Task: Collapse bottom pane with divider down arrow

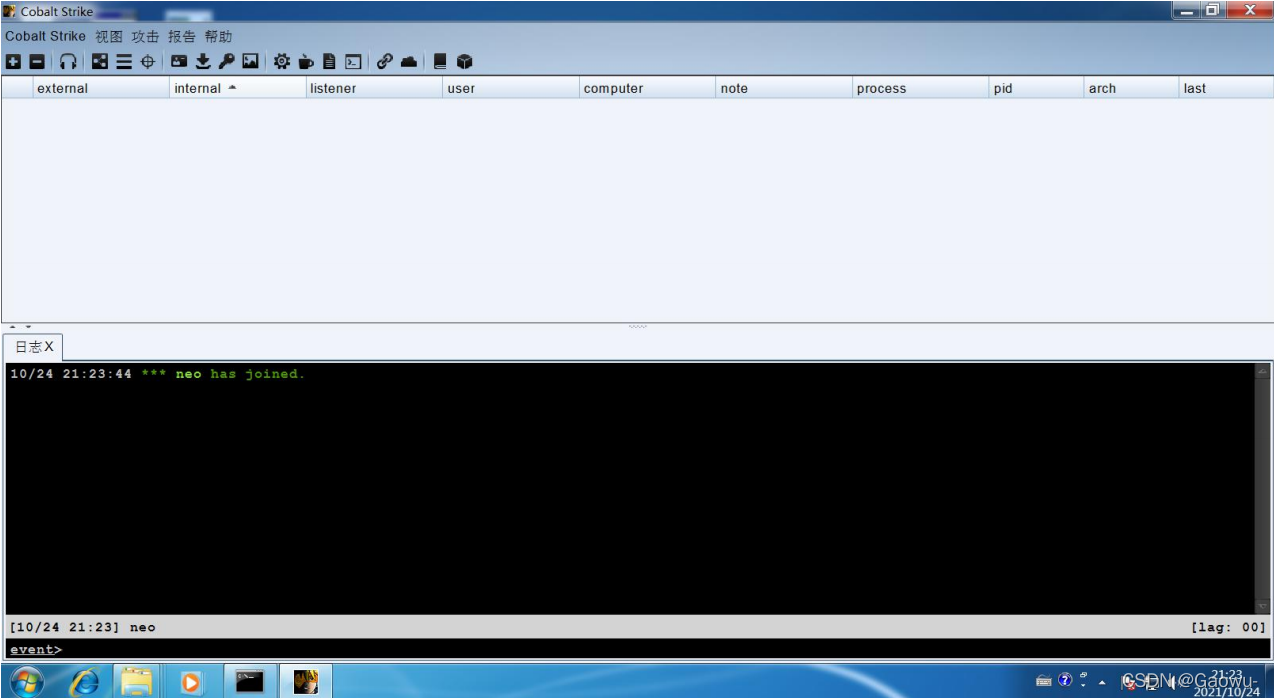Action: tap(28, 327)
